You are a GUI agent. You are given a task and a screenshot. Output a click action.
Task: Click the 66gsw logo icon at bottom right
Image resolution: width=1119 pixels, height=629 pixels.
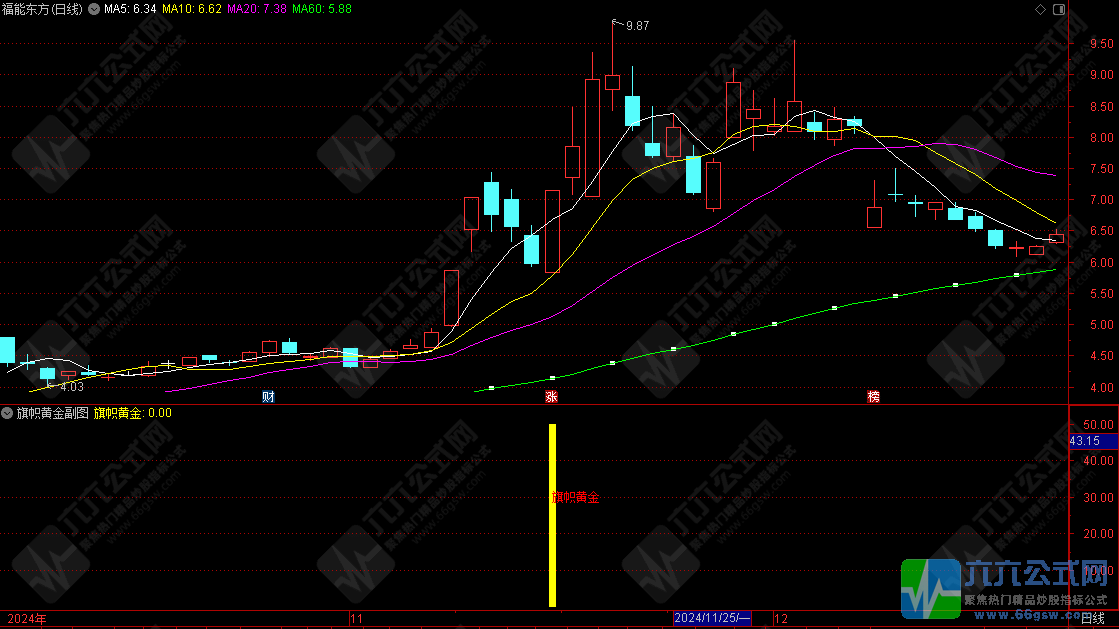pyautogui.click(x=930, y=590)
